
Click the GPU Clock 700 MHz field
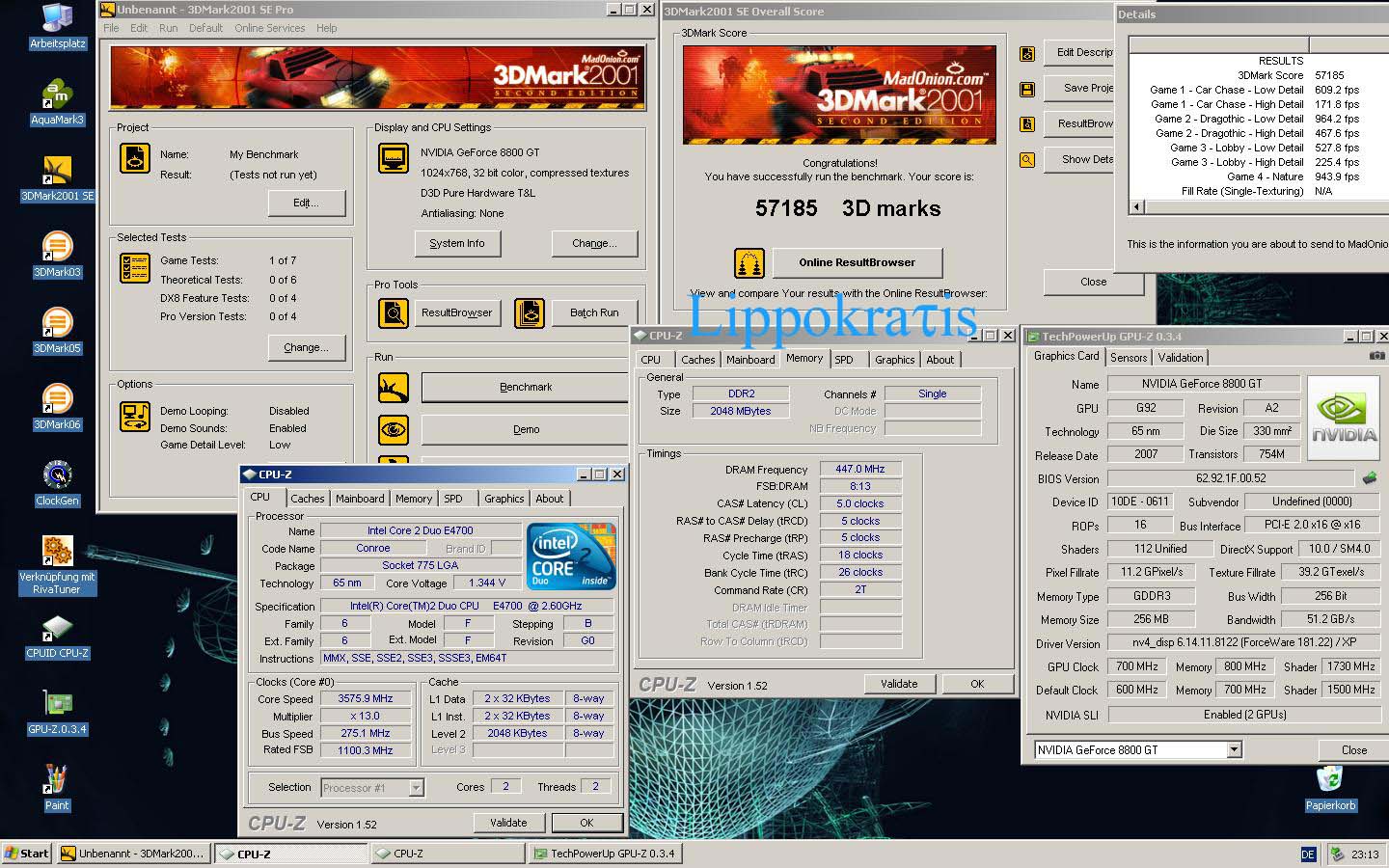point(1136,666)
